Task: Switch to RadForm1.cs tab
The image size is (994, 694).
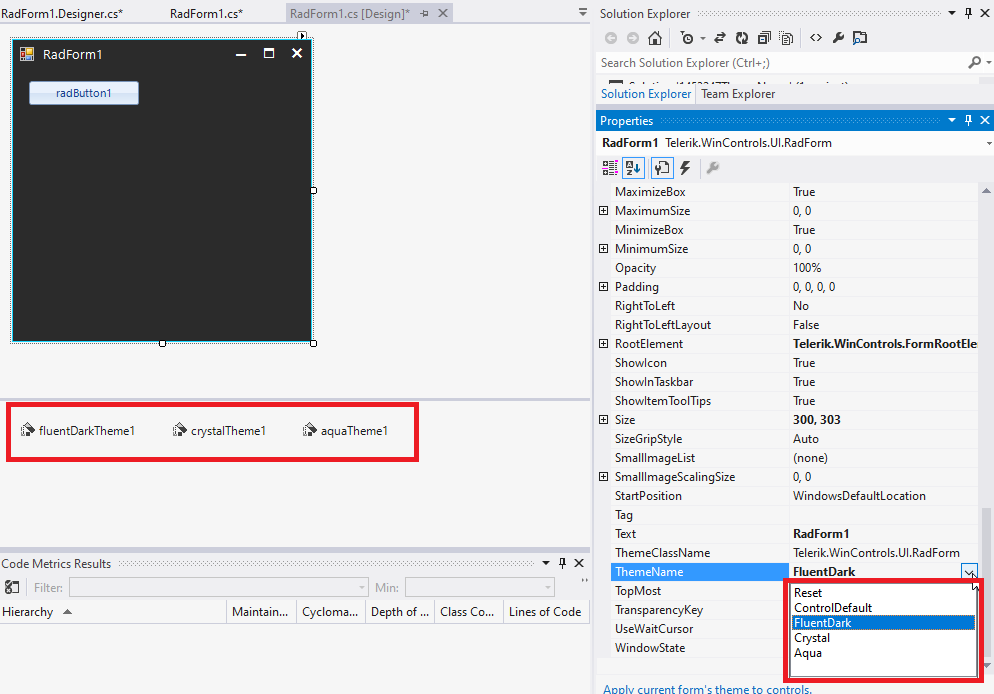Action: [207, 13]
